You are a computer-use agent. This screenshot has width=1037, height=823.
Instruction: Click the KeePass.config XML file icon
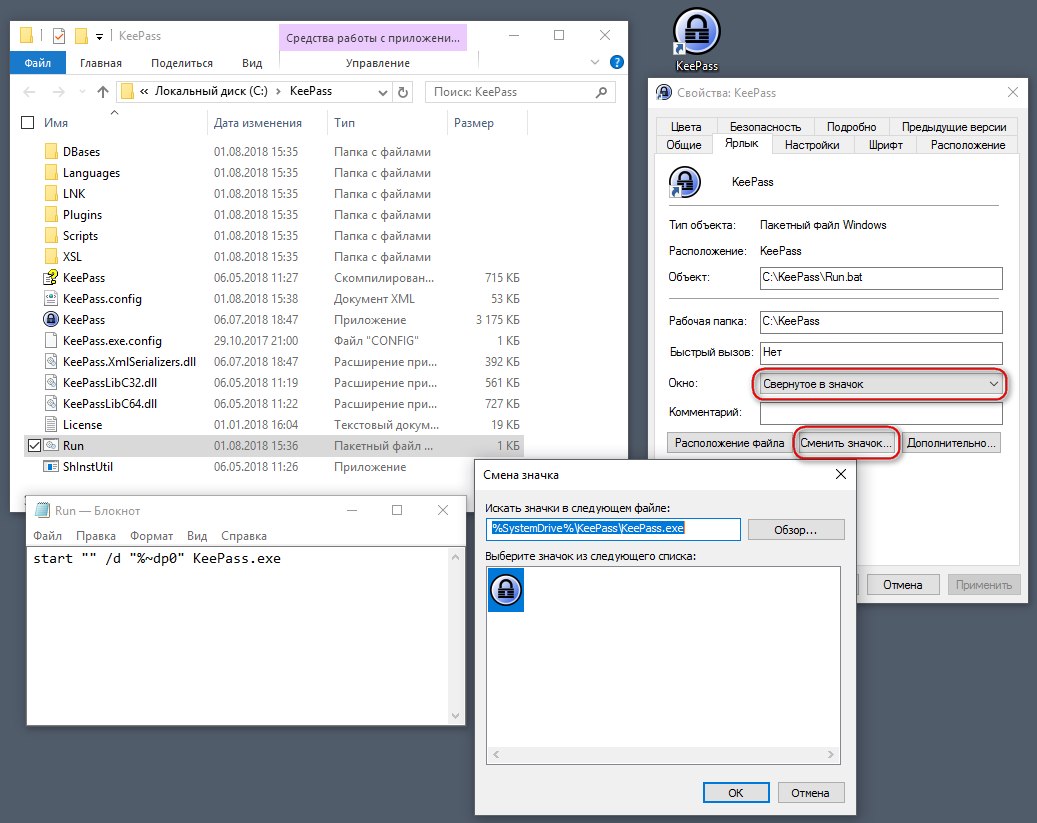pyautogui.click(x=51, y=298)
